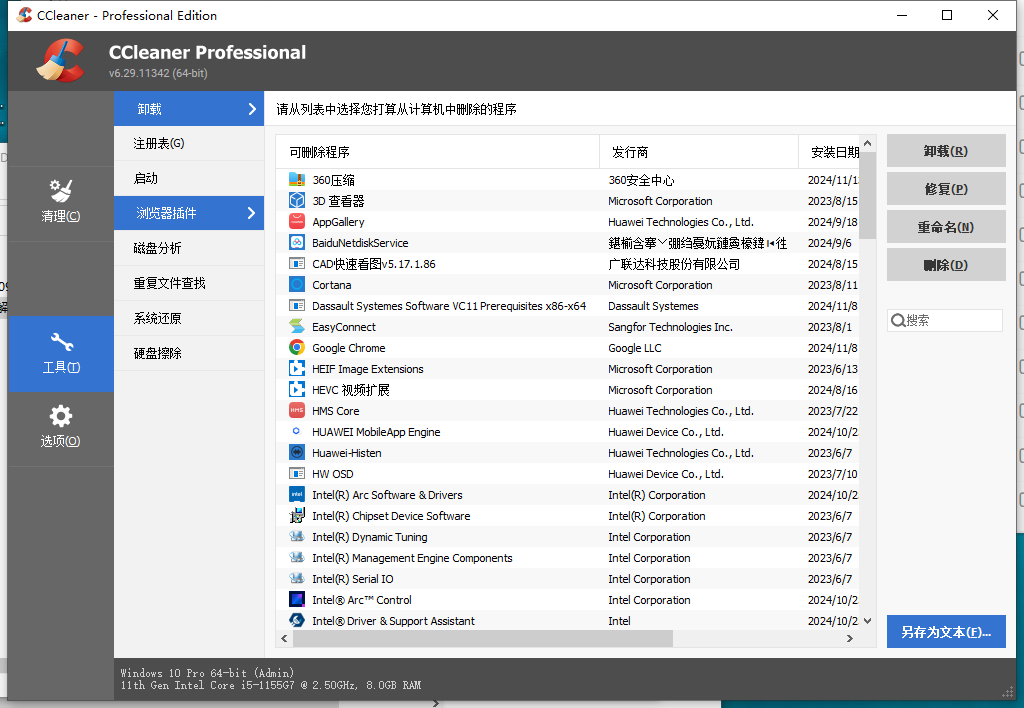Click the Google LLC publisher cell
This screenshot has width=1024, height=708.
coord(634,348)
